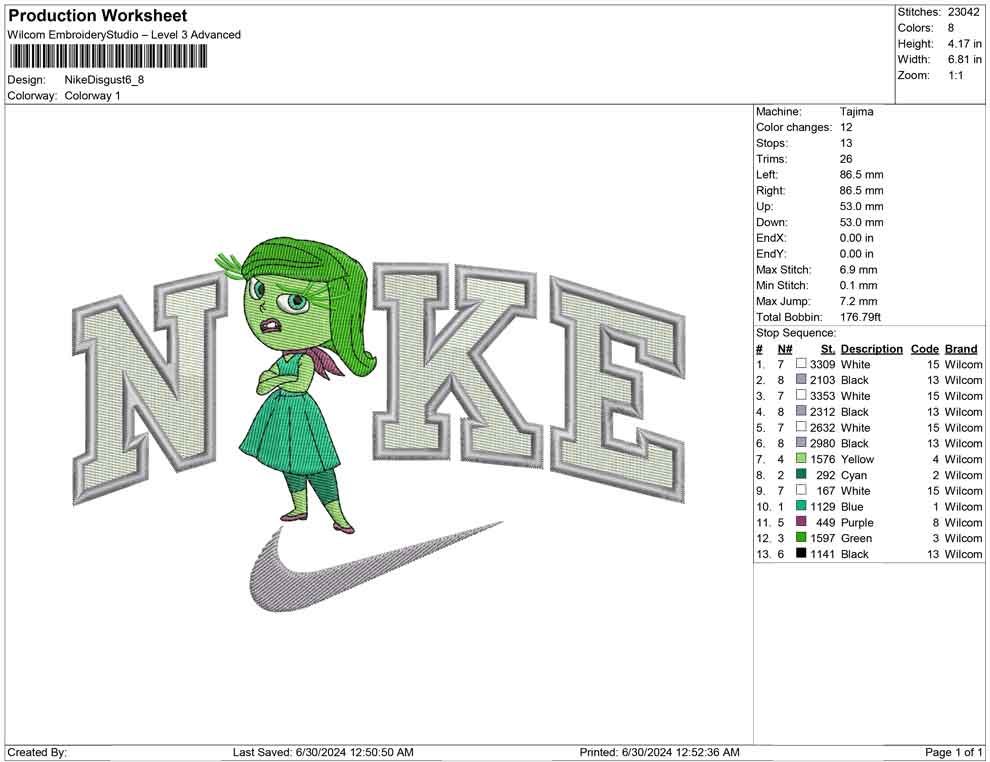Click the white swatch for stop 1 (3309)

point(801,364)
